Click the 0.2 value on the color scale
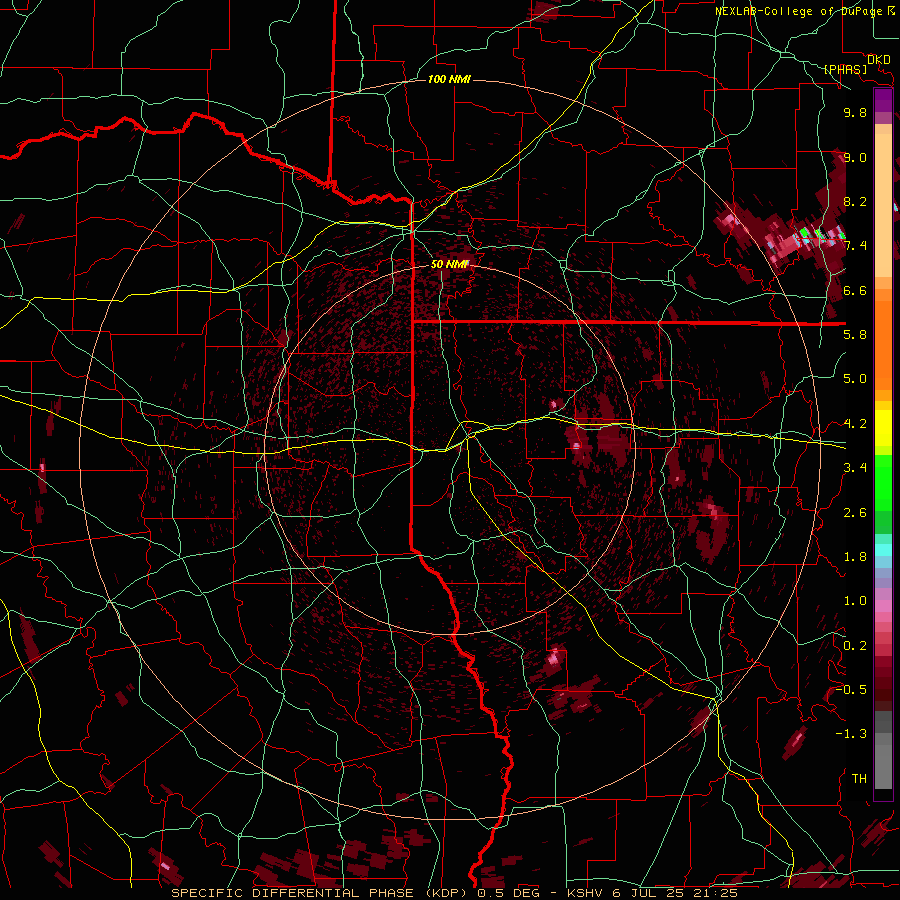900x900 pixels. [x=855, y=646]
